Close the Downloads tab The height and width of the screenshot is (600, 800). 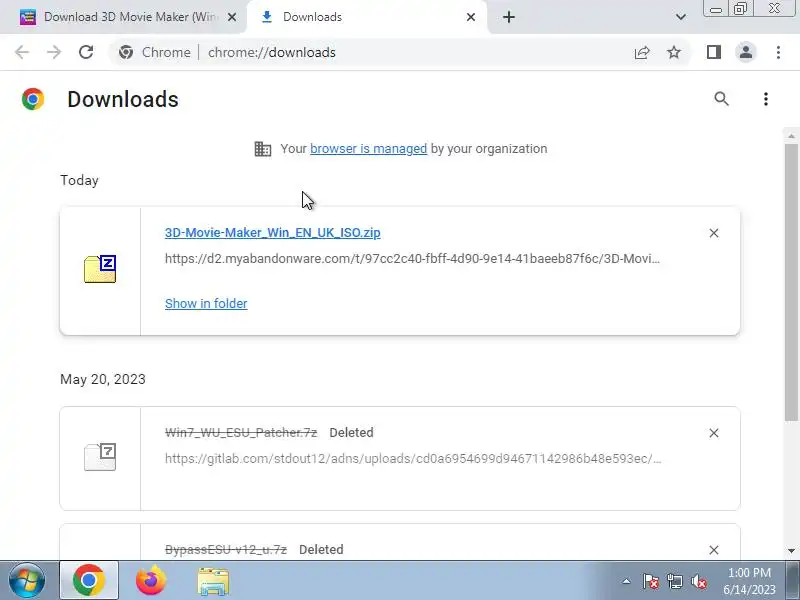(471, 17)
